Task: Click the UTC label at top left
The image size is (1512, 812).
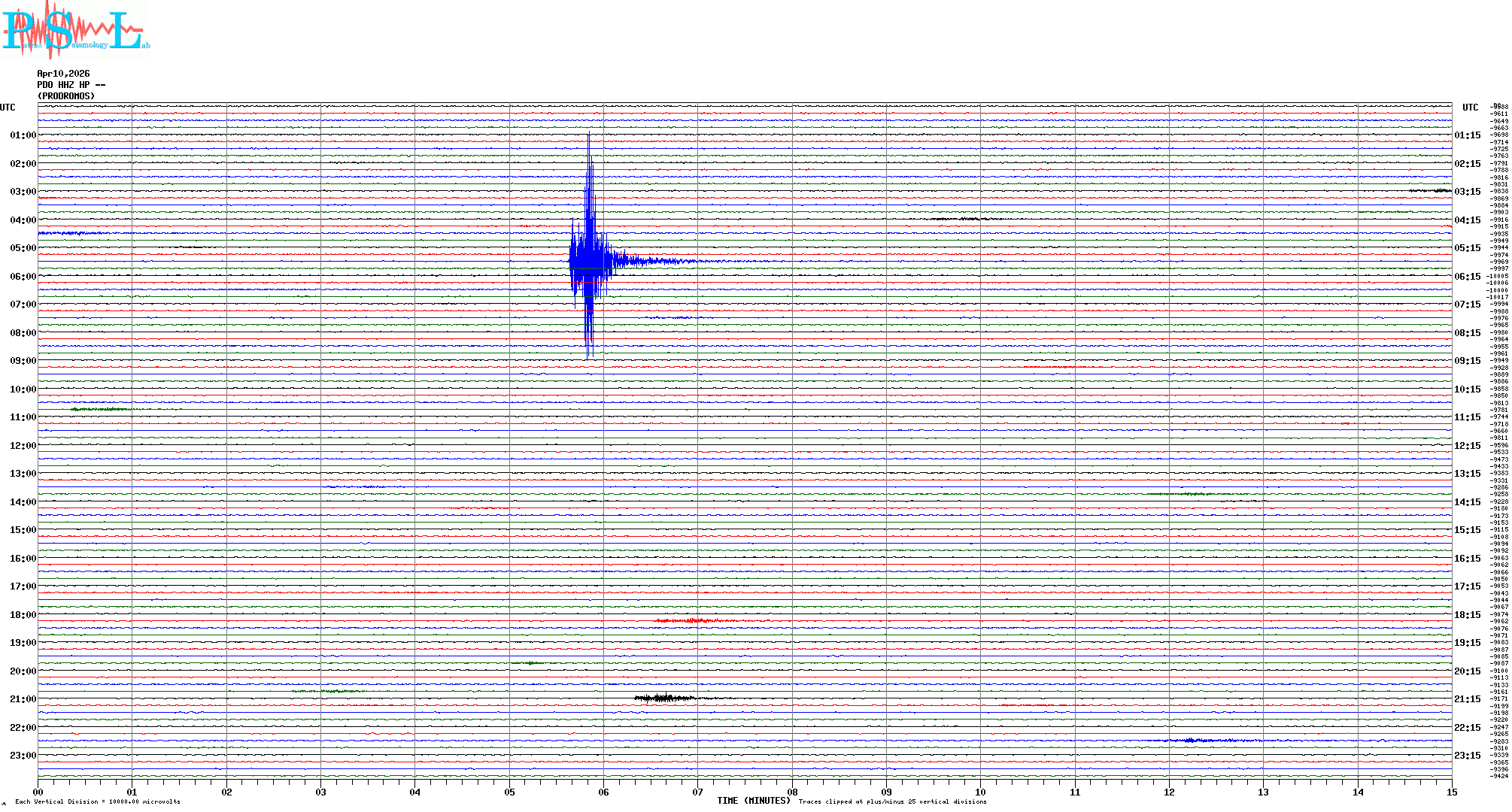Action: coord(8,108)
